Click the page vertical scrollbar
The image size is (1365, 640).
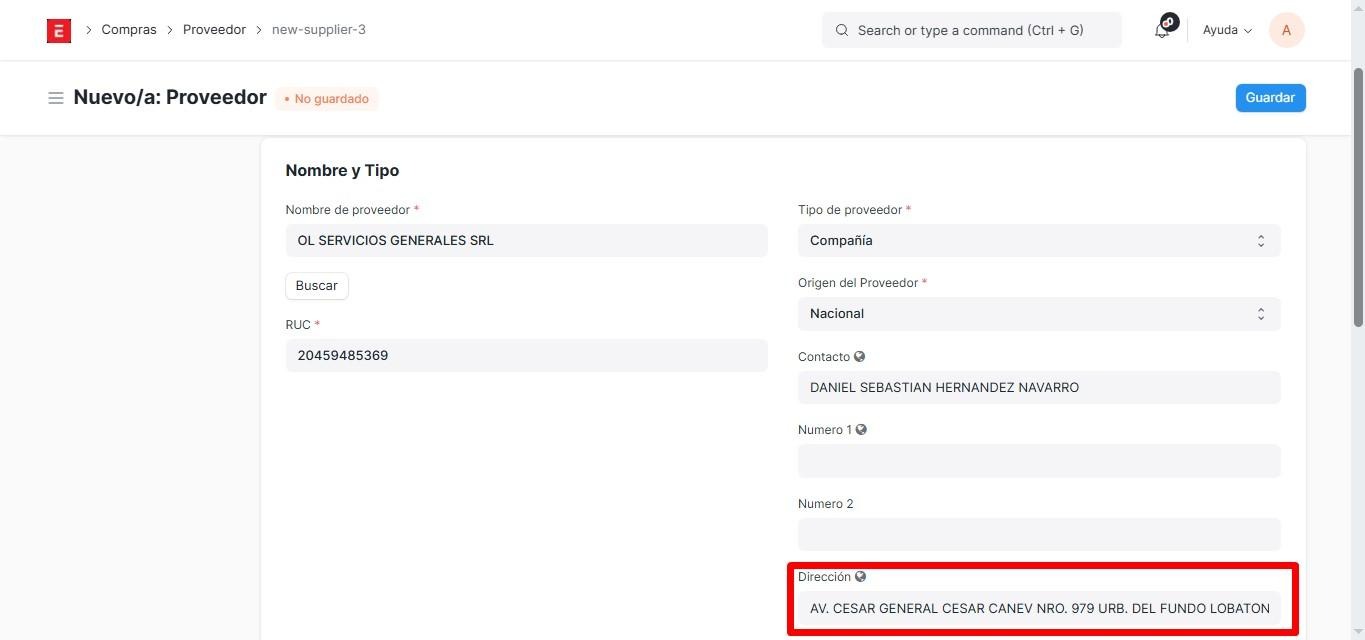[x=1357, y=200]
